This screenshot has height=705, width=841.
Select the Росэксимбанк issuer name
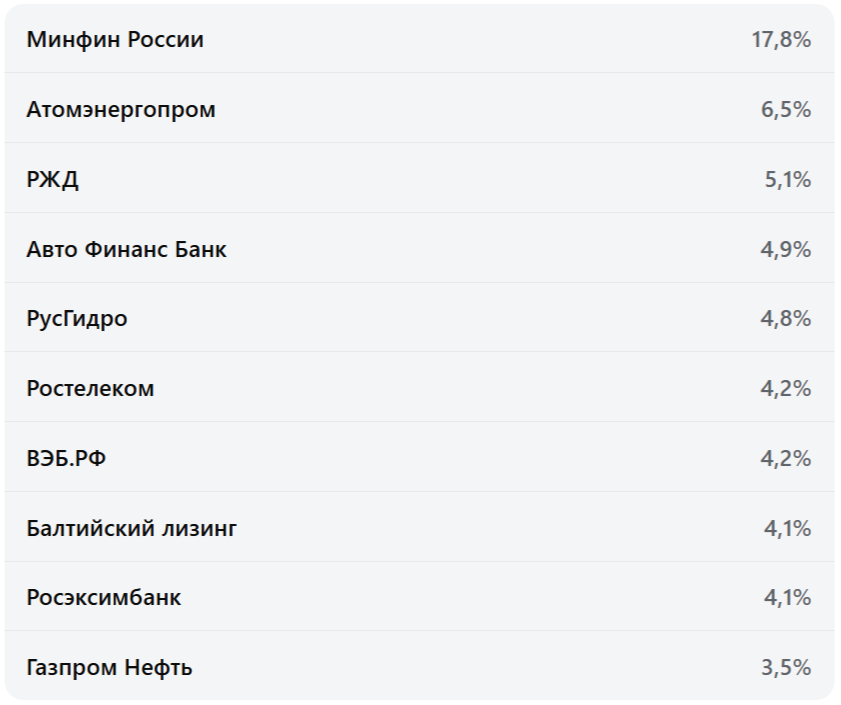[x=104, y=598]
